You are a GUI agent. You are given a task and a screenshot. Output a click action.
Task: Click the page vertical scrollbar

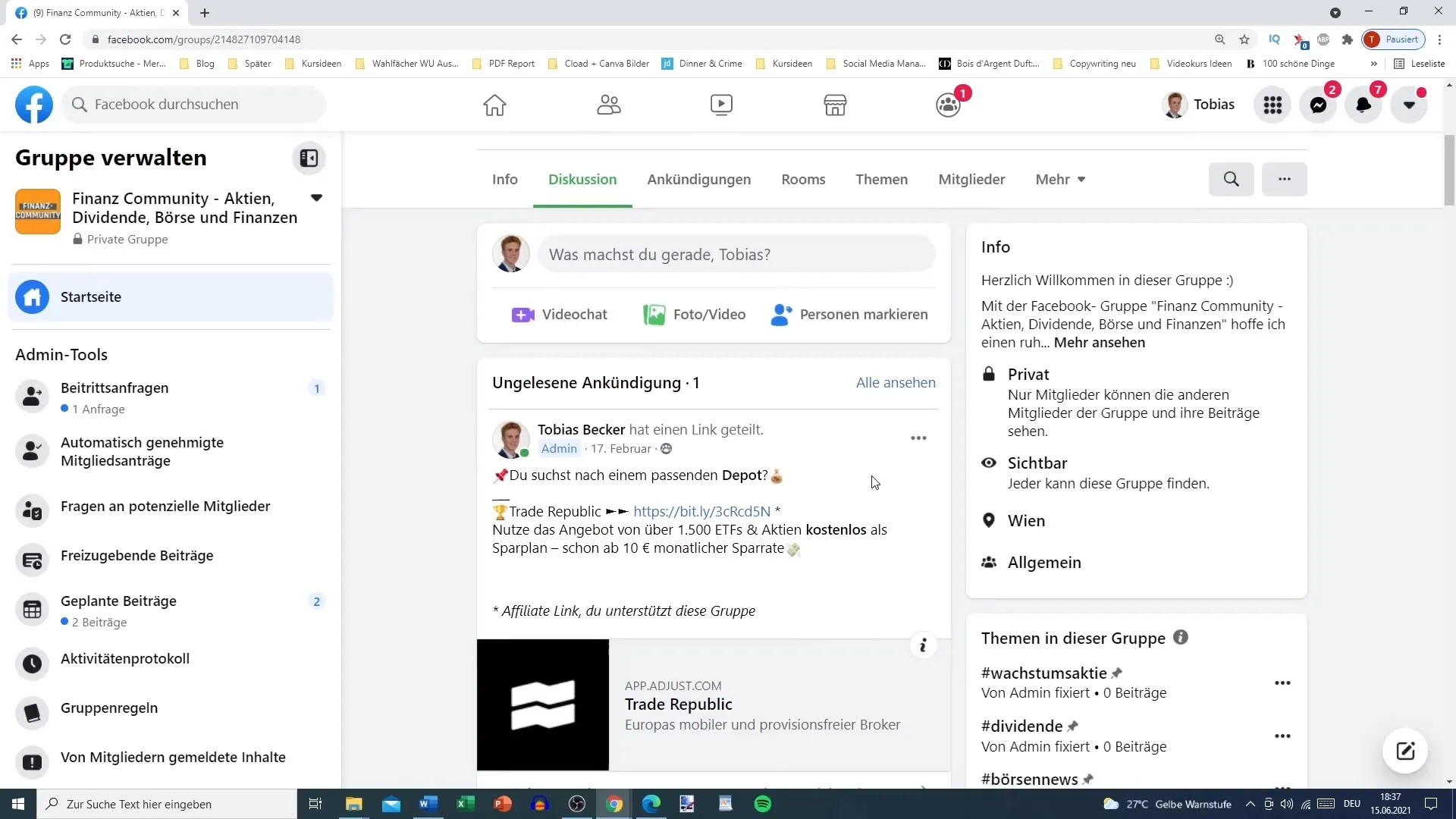pos(1449,171)
